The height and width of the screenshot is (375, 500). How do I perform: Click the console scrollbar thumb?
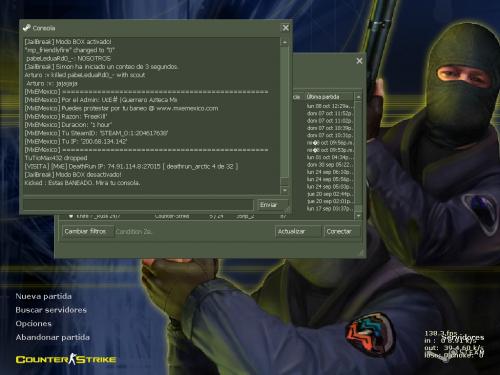coord(285,181)
